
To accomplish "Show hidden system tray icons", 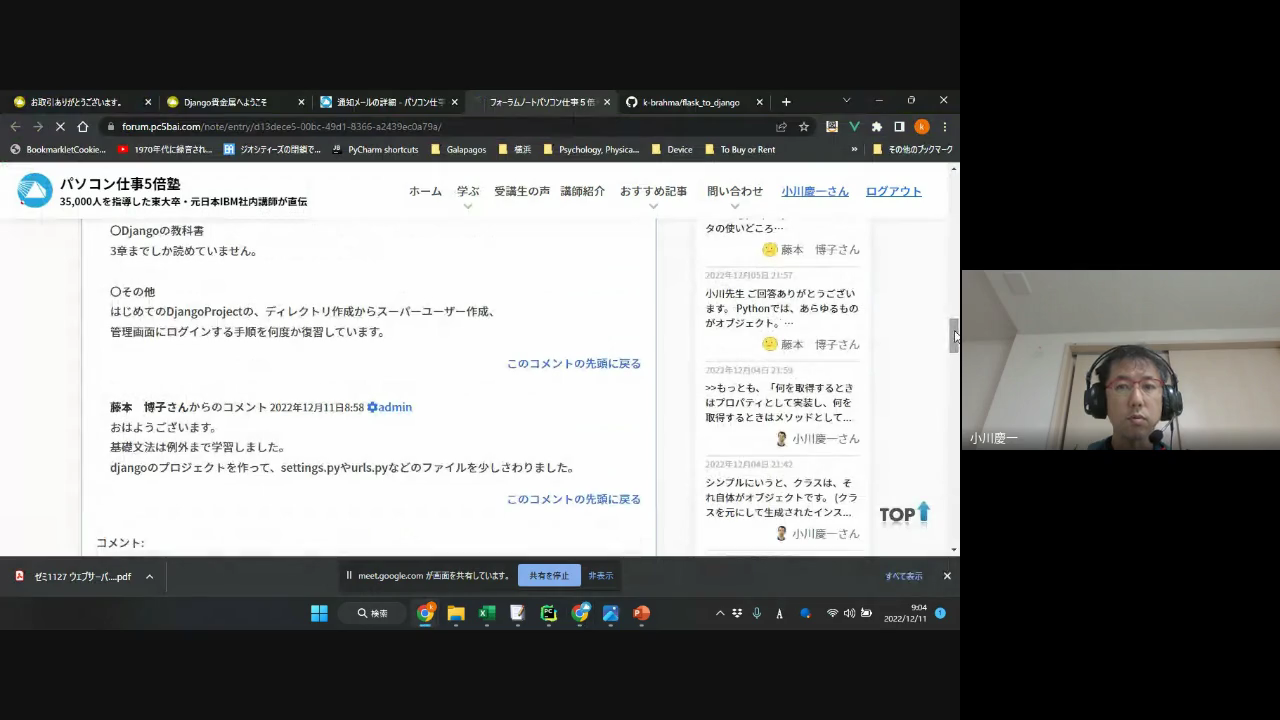I will (719, 613).
